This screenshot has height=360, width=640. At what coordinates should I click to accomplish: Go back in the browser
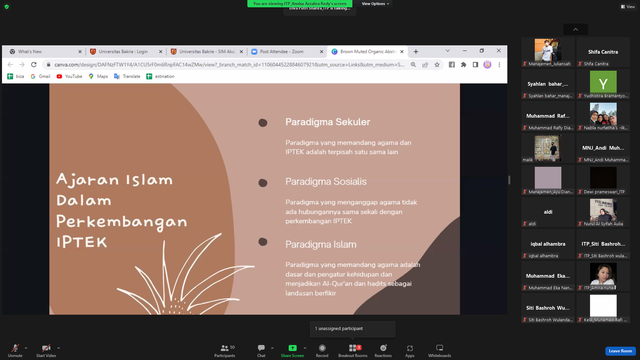tap(10, 64)
